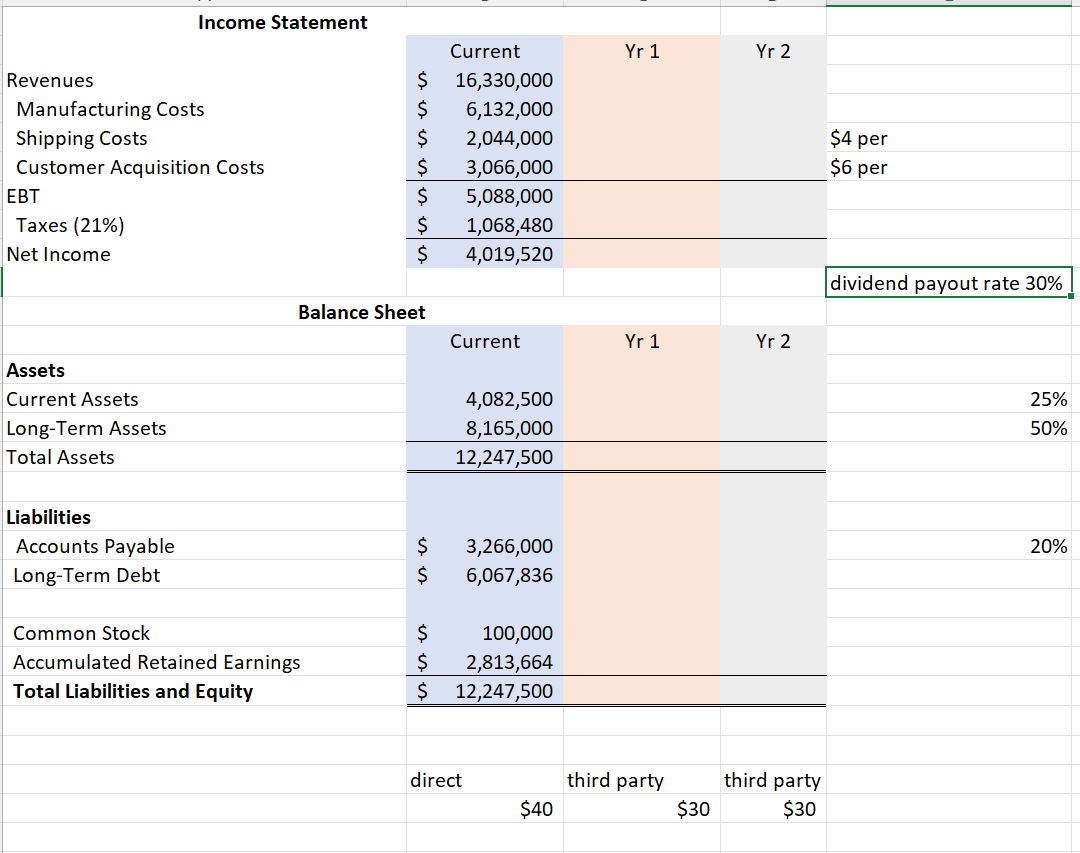Click the Accounts Payable label
Screen dimensions: 1080x853
pos(95,546)
